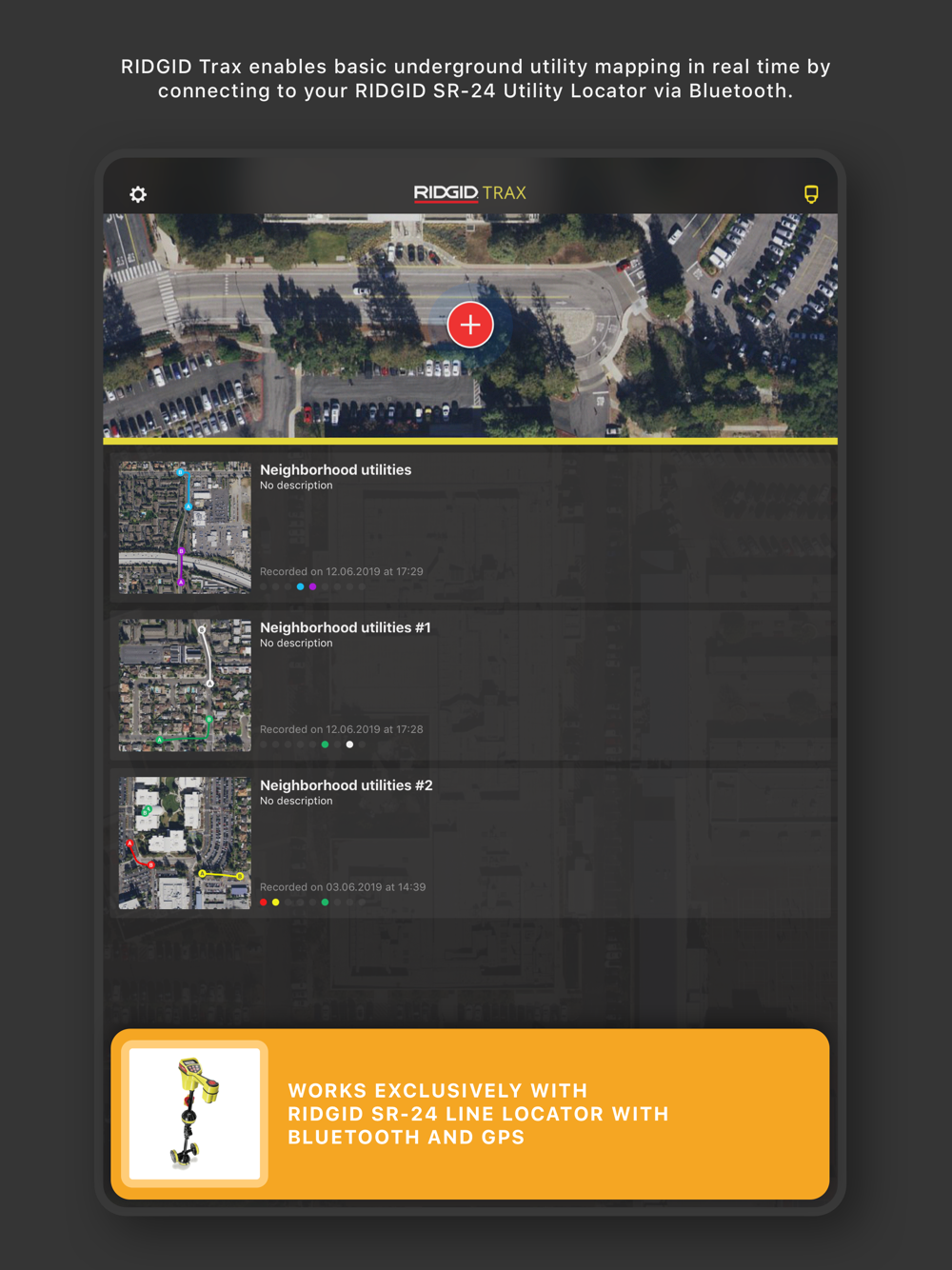This screenshot has height=1270, width=952.
Task: Click Recorded on 03.06.2019 at 14:39
Action: [343, 887]
